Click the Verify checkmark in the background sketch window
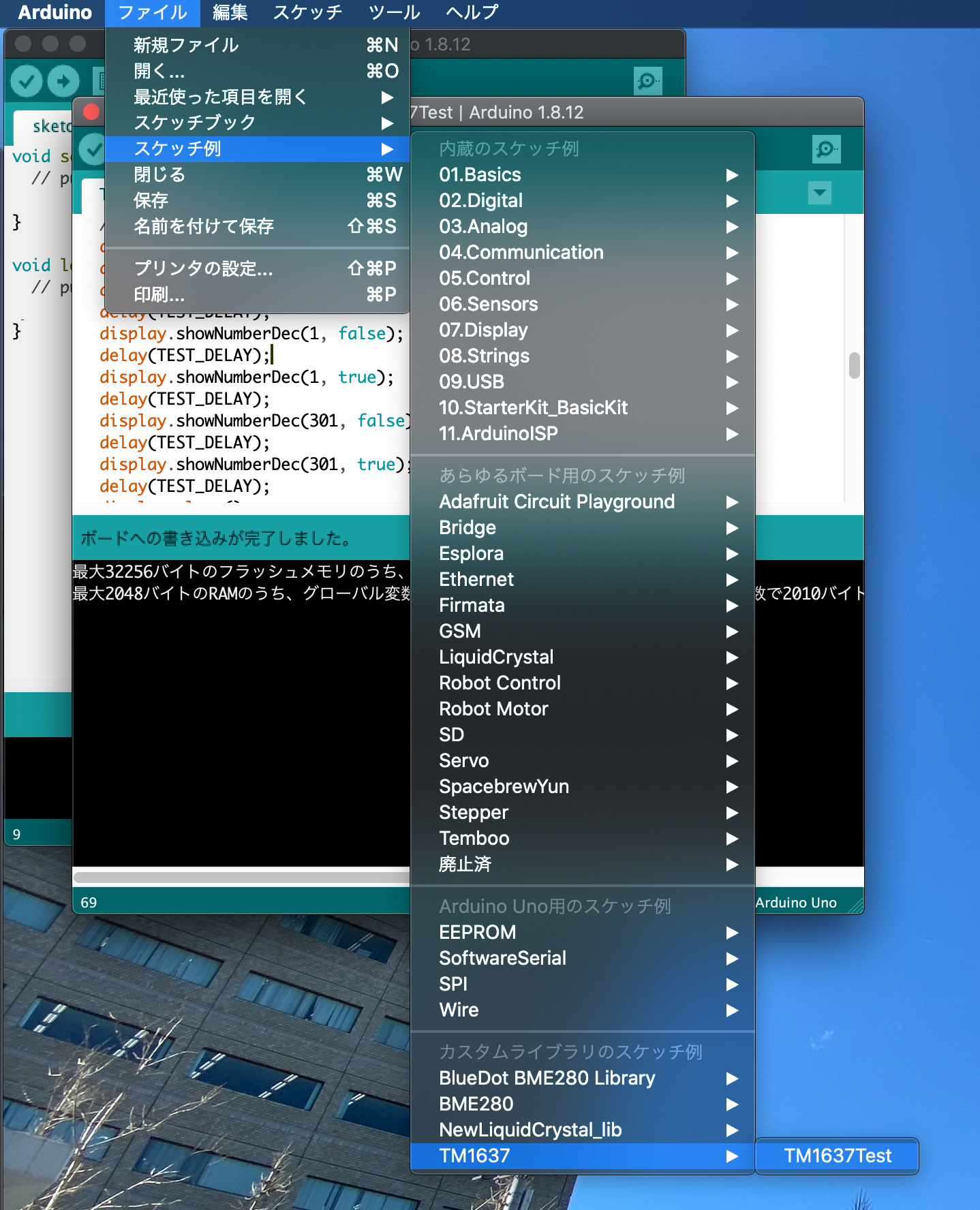Image resolution: width=980 pixels, height=1210 pixels. [x=27, y=82]
